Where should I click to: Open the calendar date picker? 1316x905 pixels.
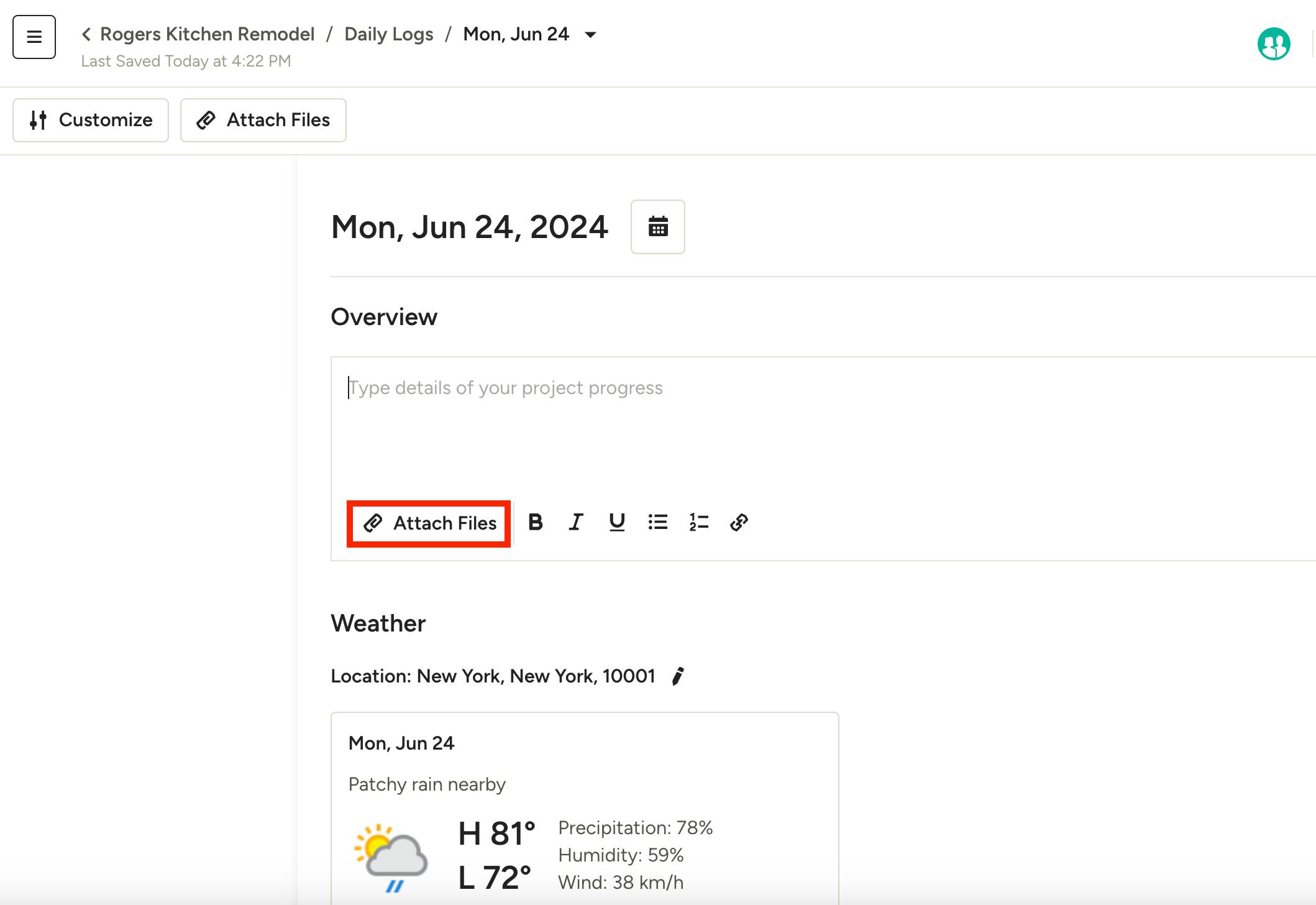click(657, 227)
